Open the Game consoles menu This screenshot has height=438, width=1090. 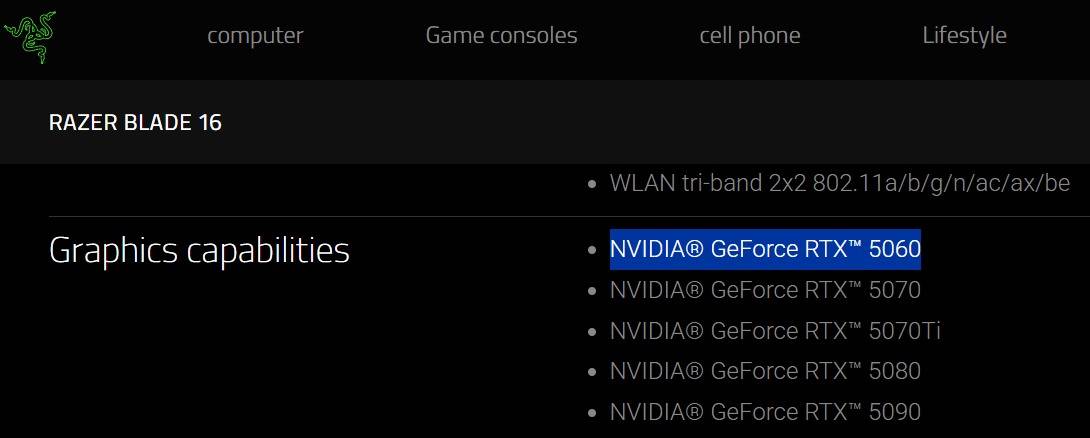[501, 35]
